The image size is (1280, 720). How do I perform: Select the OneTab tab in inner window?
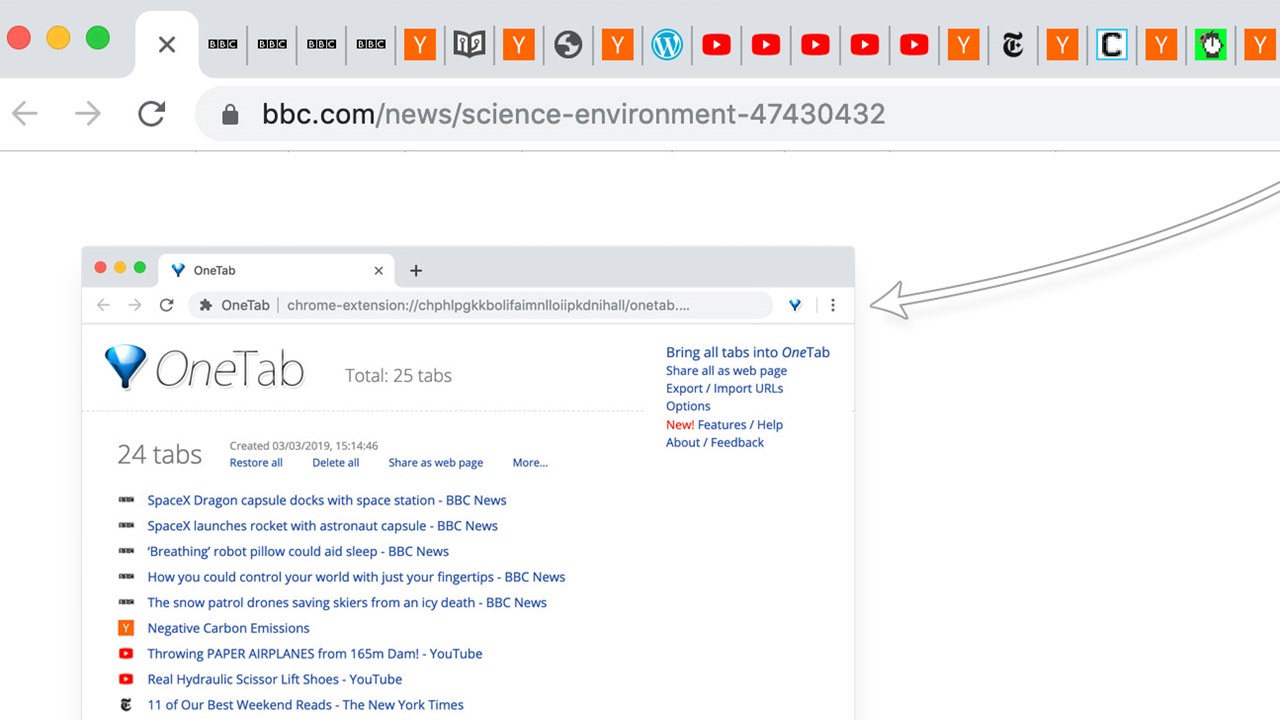click(x=260, y=270)
